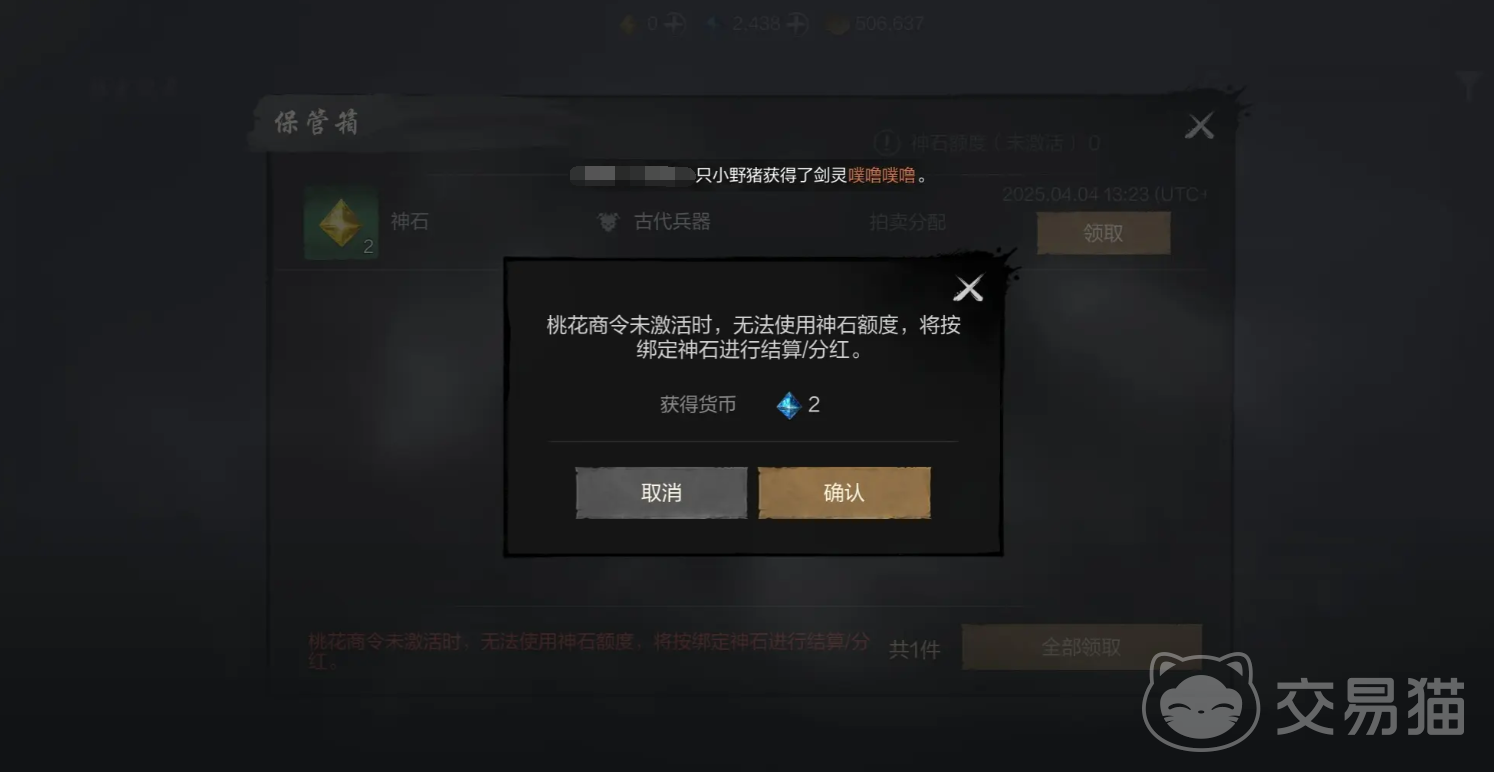This screenshot has width=1494, height=772.
Task: Click the 获得货币 amount label
Action: tap(698, 405)
